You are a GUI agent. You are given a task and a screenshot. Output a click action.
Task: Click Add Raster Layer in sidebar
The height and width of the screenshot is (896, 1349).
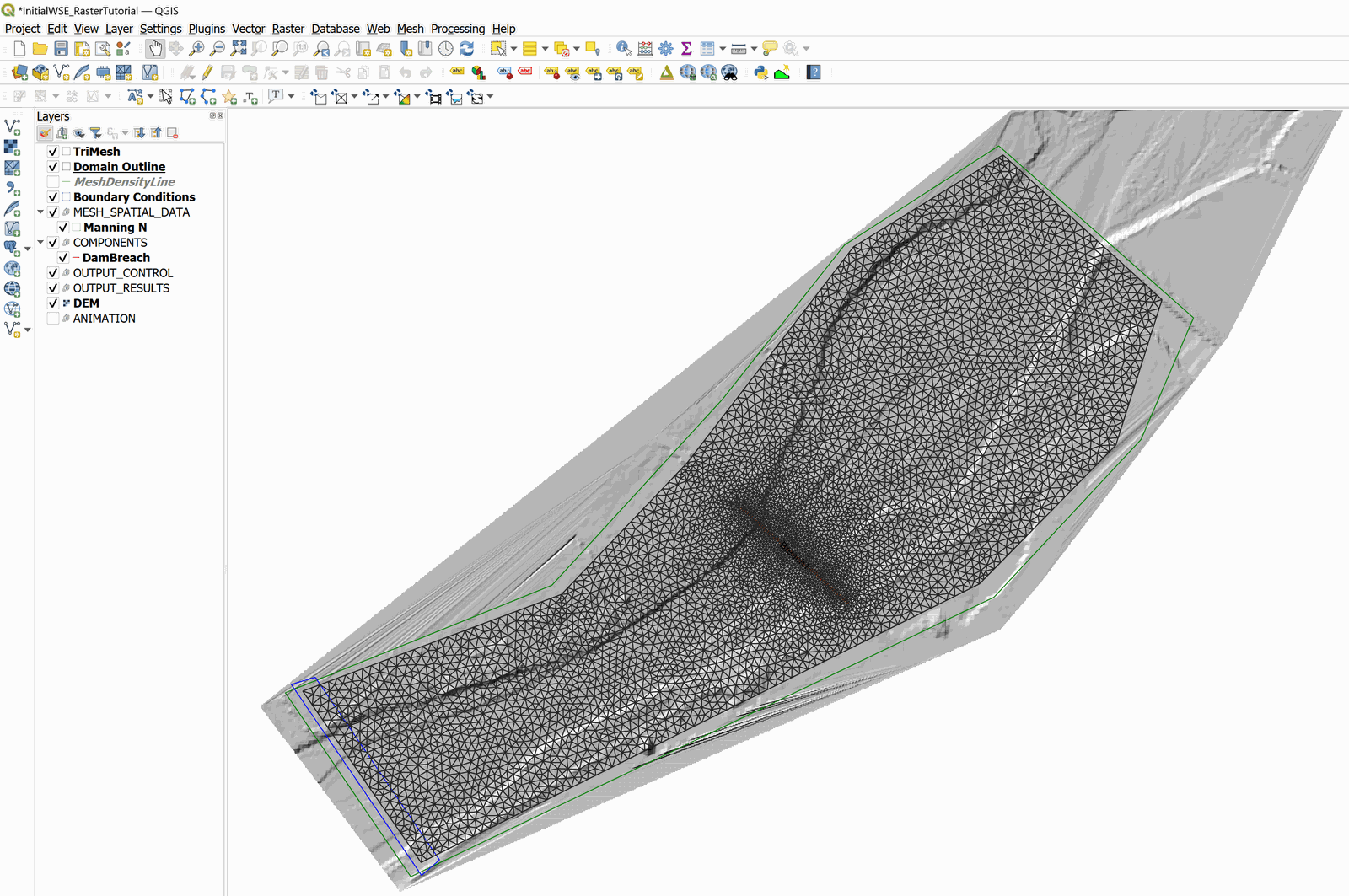pos(12,148)
